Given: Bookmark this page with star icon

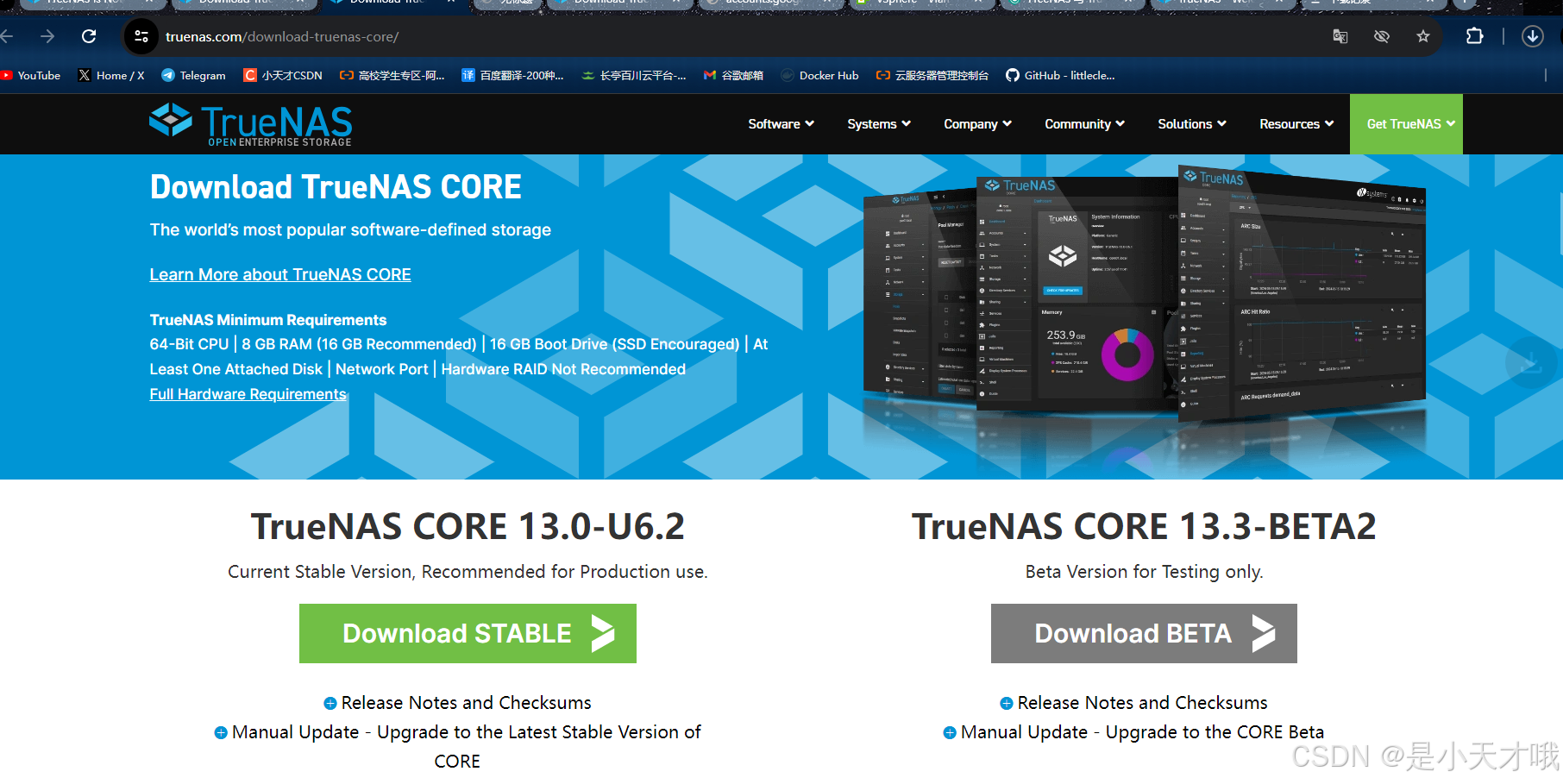Looking at the screenshot, I should click(1423, 36).
